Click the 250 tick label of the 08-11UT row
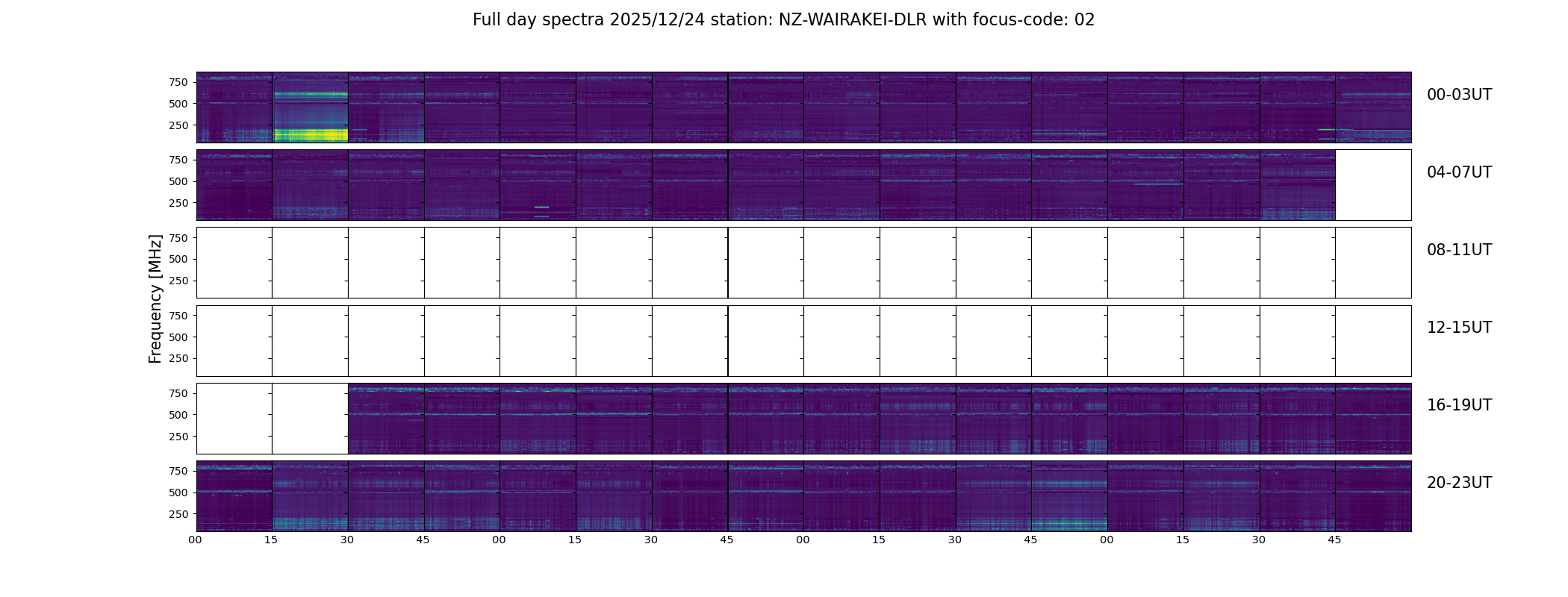 tap(178, 281)
